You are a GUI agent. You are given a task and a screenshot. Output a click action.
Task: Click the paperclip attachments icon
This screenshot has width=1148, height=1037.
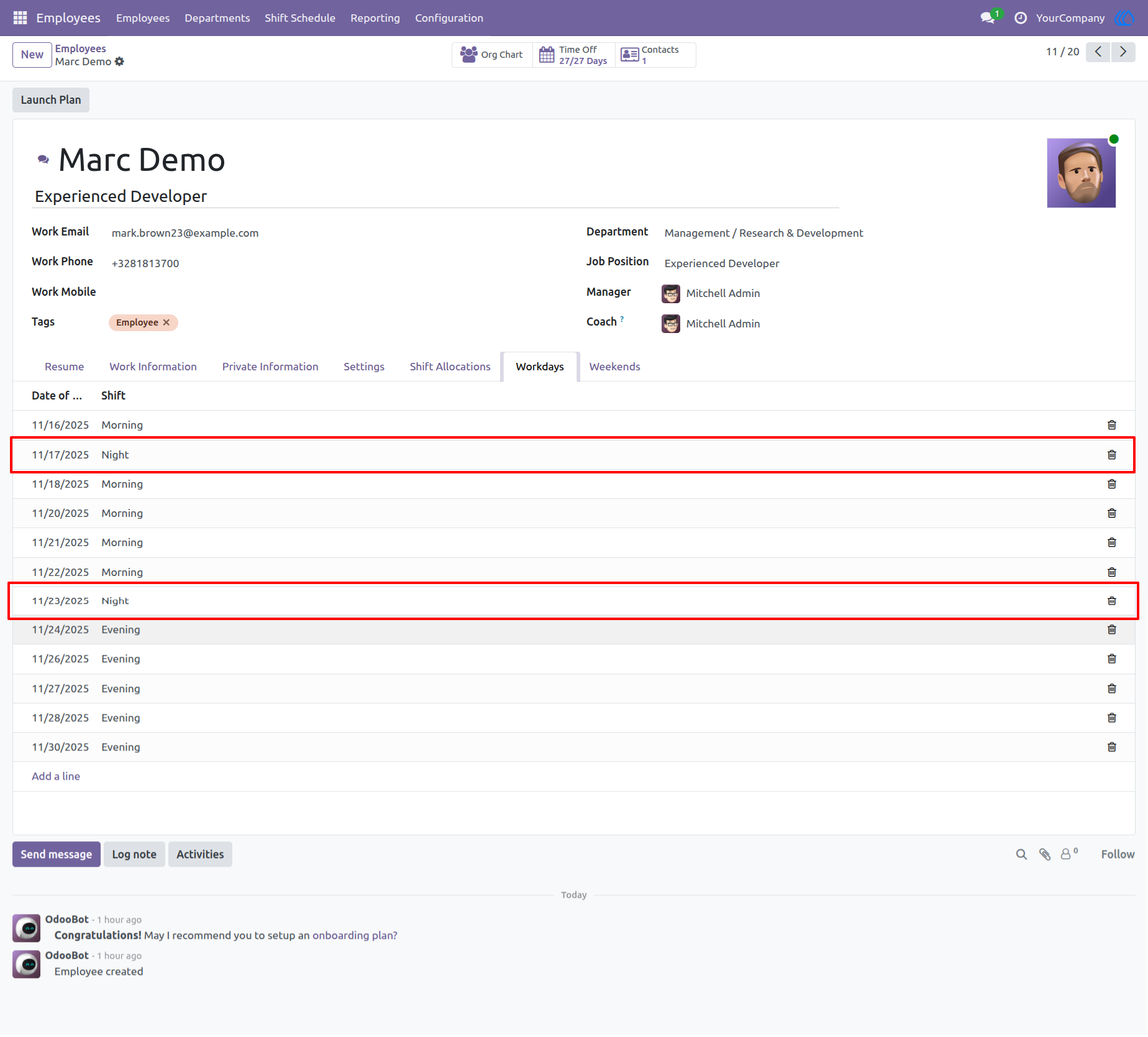(1045, 854)
